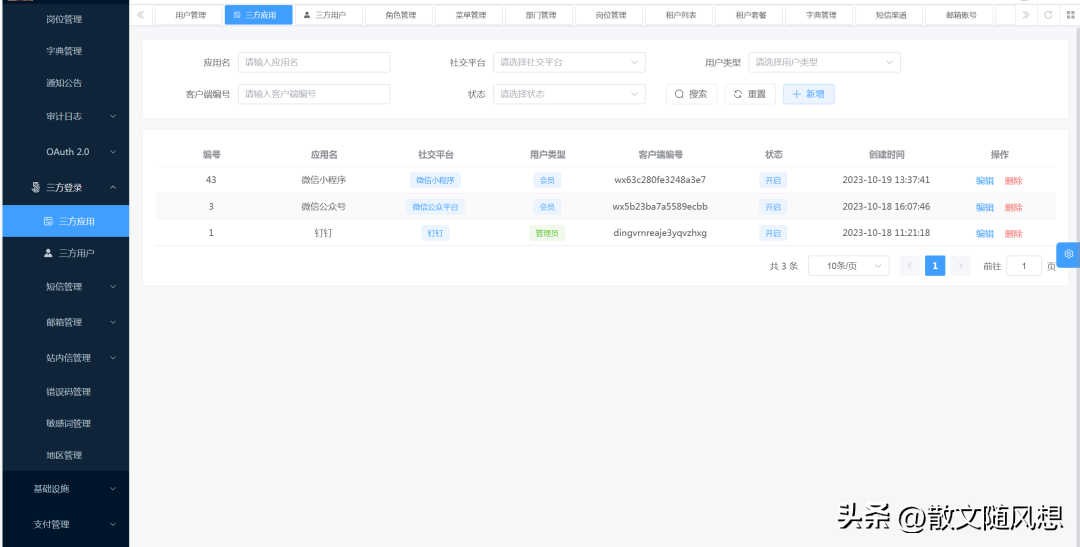Click the grid layout icon at top right
The width and height of the screenshot is (1080, 547).
[1070, 15]
